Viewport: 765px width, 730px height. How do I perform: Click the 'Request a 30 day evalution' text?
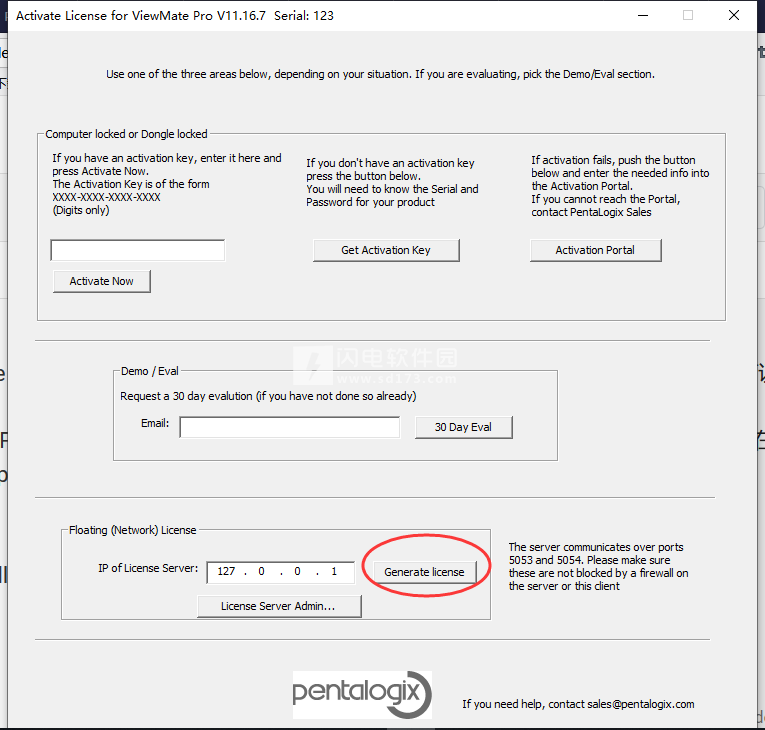click(268, 396)
